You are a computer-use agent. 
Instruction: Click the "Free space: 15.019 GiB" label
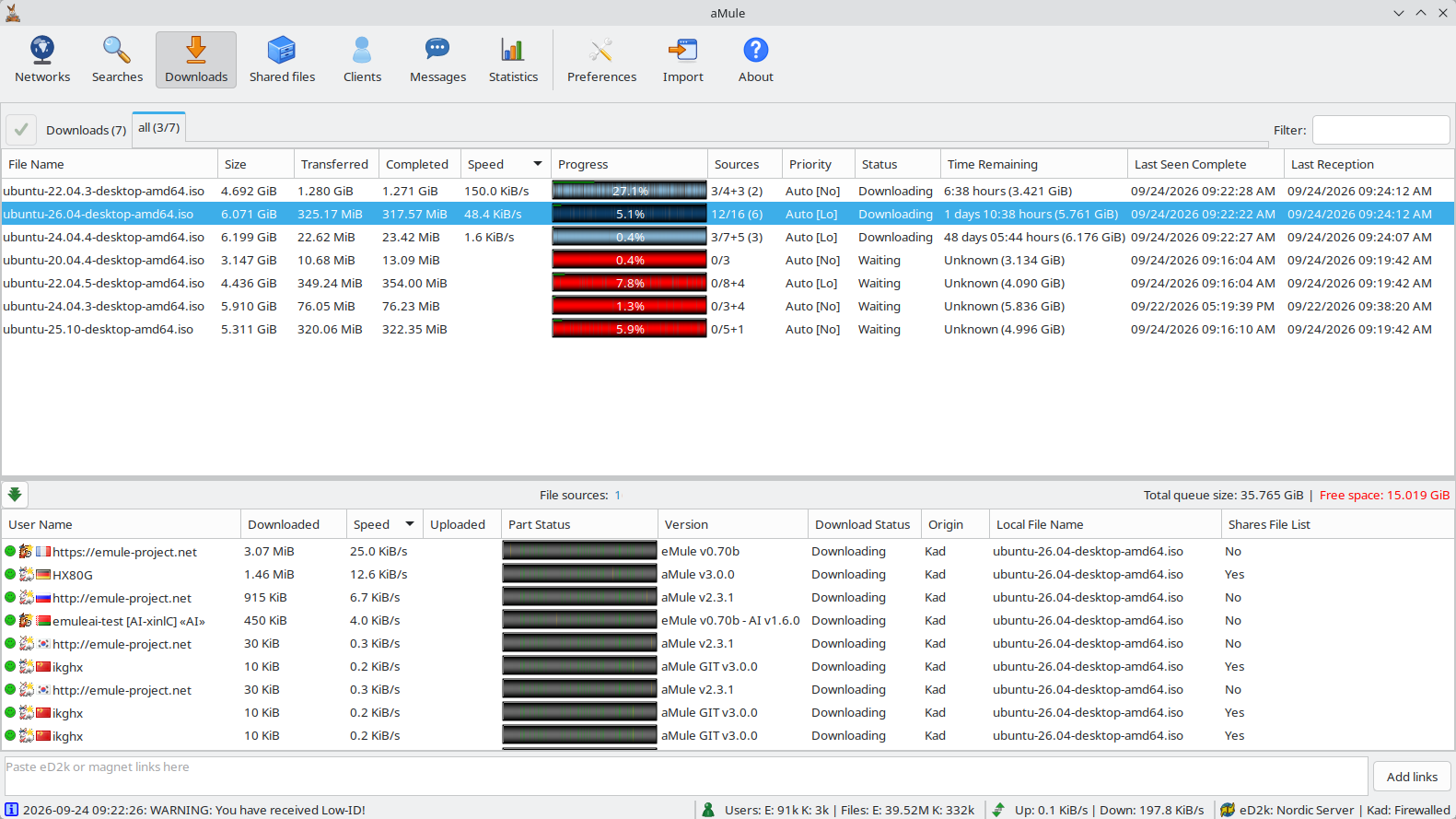coord(1384,495)
